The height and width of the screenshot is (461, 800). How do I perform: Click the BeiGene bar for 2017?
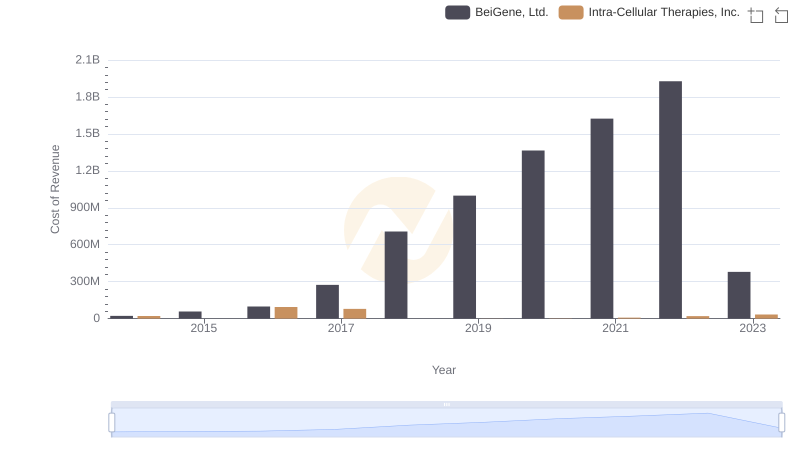click(x=327, y=301)
